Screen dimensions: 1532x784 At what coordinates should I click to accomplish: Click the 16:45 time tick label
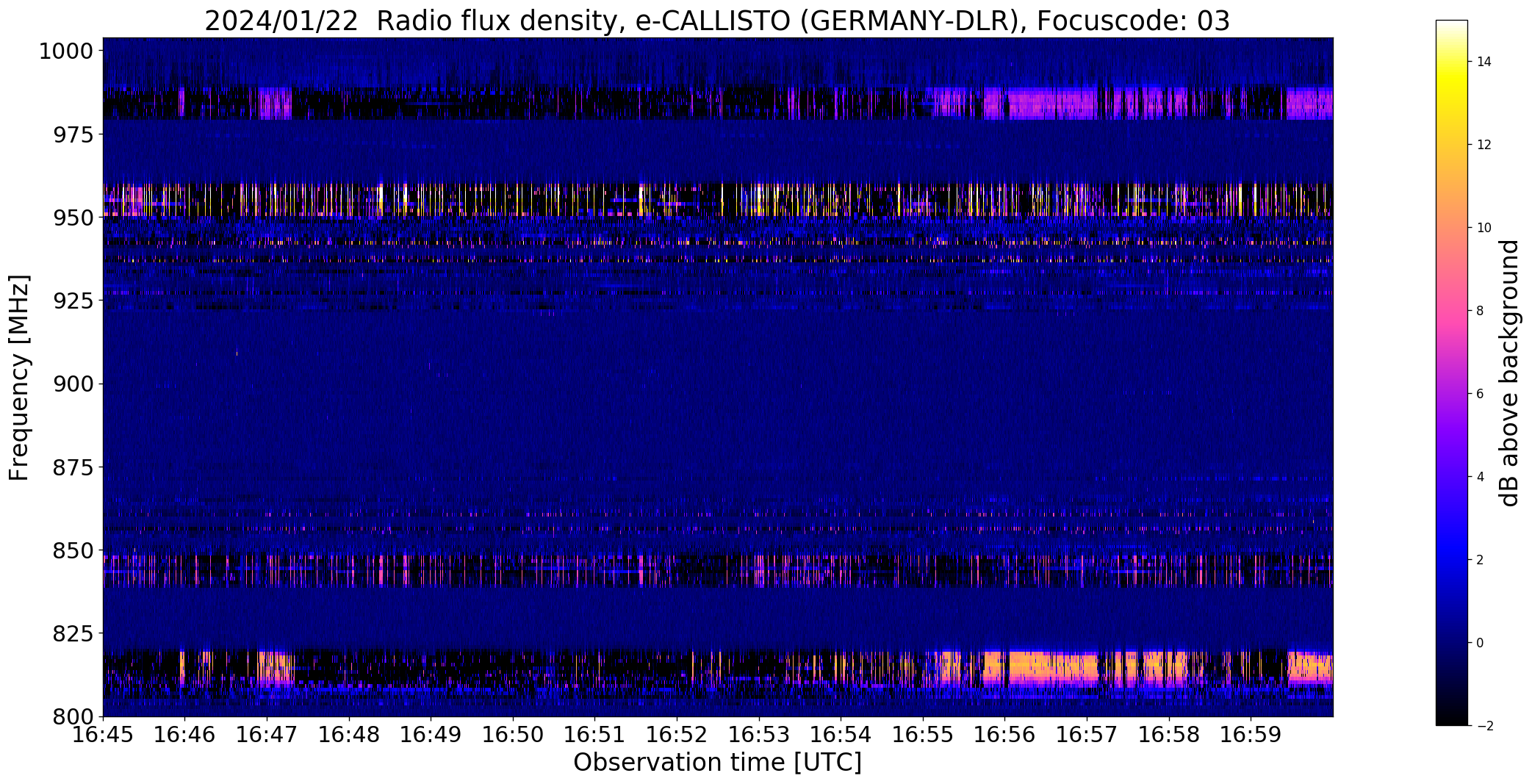click(x=103, y=735)
